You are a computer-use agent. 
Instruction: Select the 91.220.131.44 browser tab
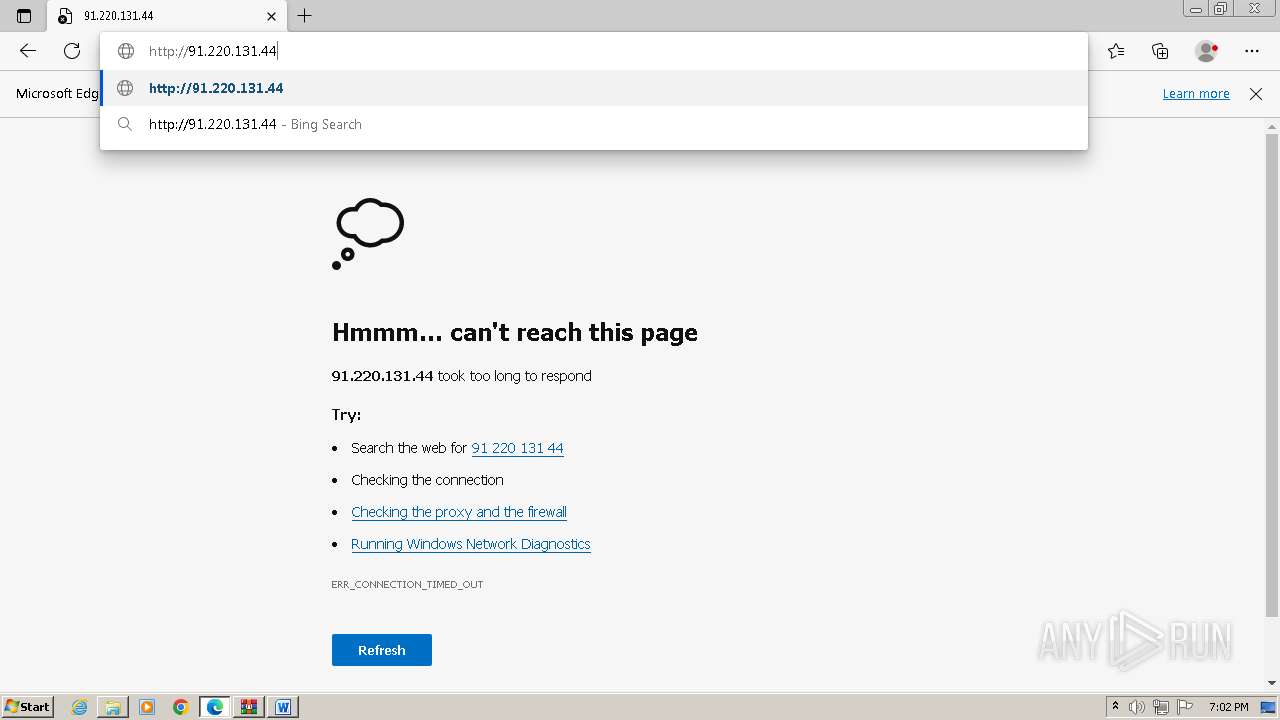167,16
